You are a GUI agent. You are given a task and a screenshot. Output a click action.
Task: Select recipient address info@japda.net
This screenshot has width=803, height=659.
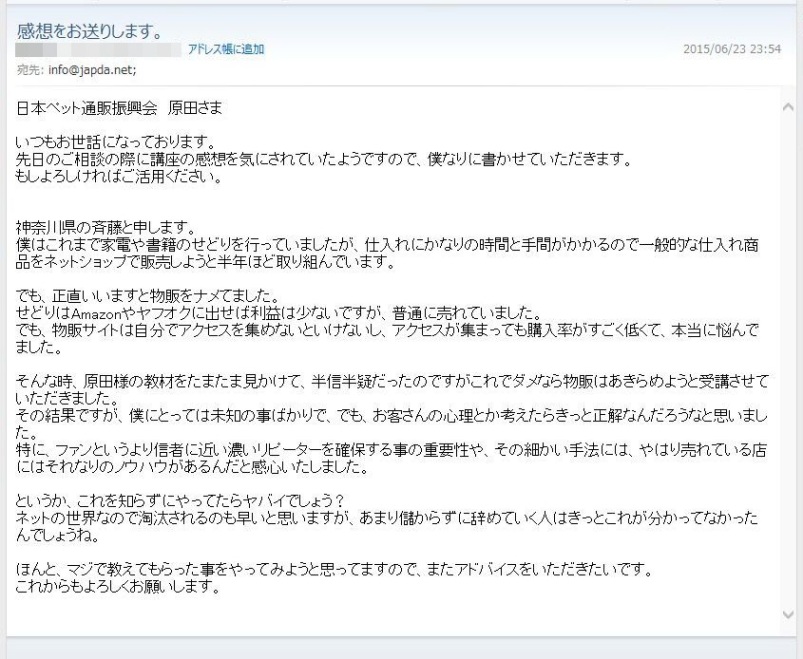(92, 70)
